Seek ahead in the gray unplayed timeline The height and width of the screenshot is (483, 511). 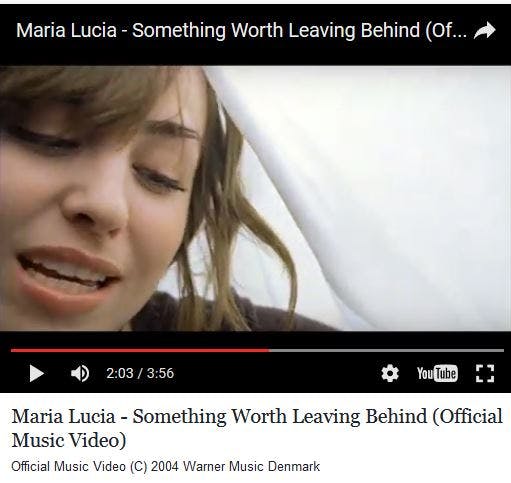tap(387, 350)
